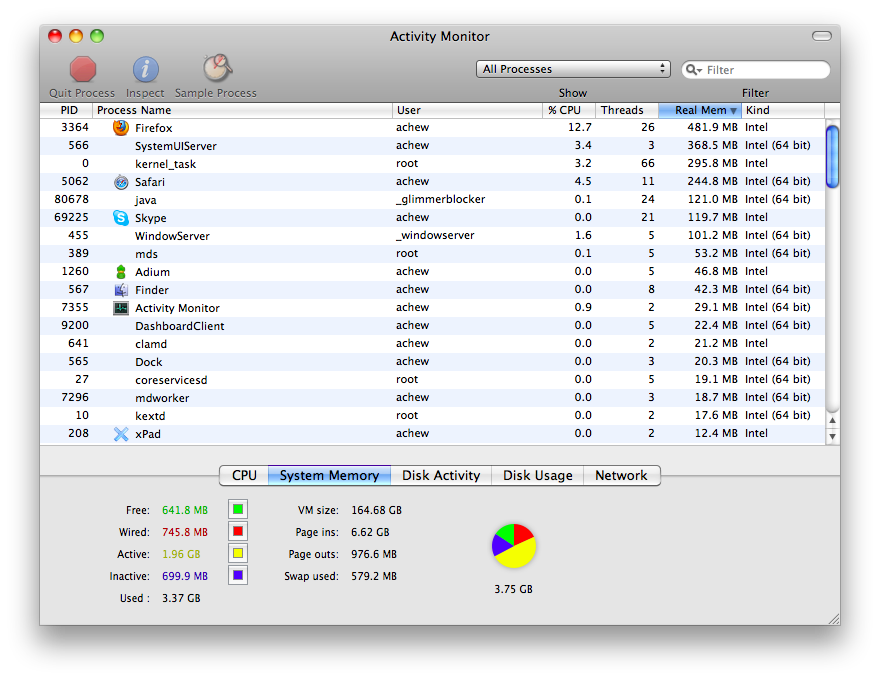Image resolution: width=880 pixels, height=680 pixels.
Task: Select the clamd process row
Action: click(x=433, y=344)
